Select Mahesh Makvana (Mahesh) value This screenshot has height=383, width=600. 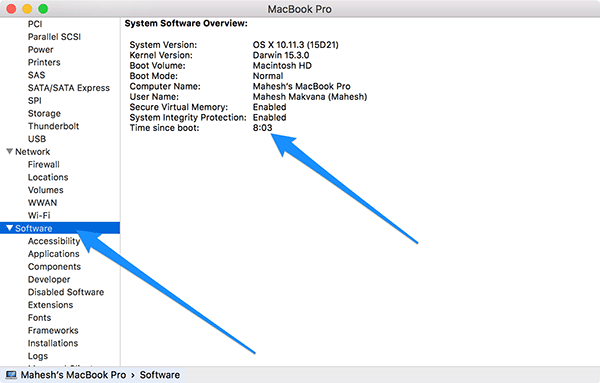[310, 96]
